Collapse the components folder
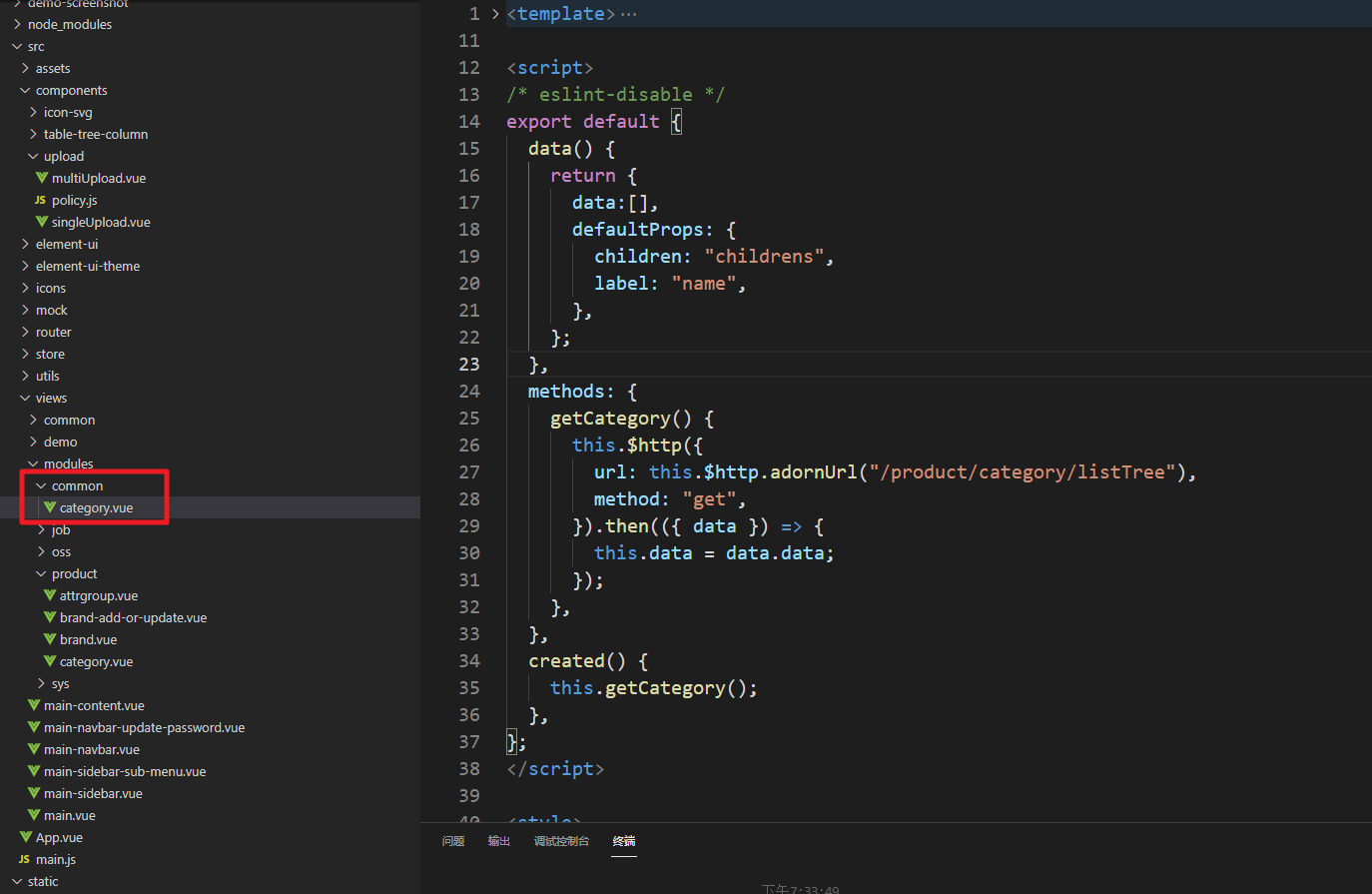This screenshot has height=894, width=1372. click(x=25, y=90)
